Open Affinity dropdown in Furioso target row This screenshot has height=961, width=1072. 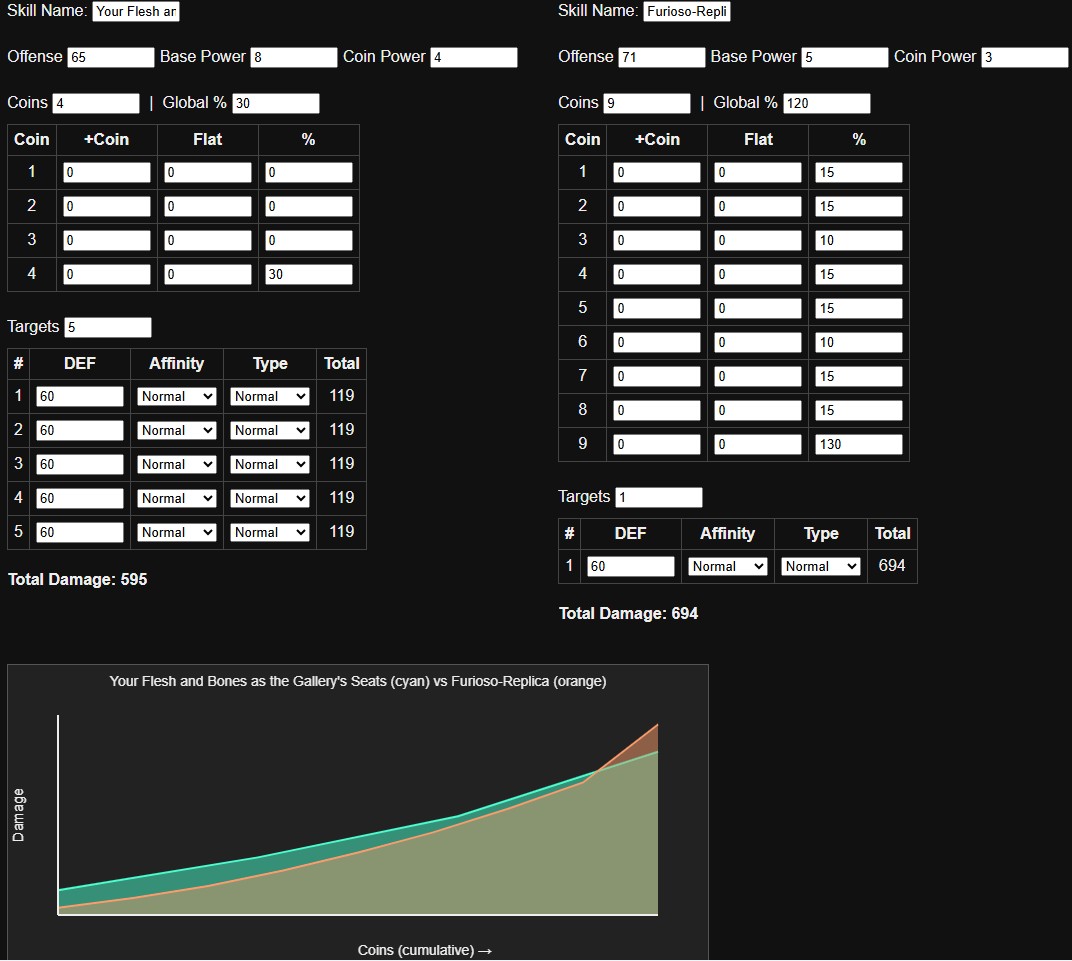[x=727, y=567]
